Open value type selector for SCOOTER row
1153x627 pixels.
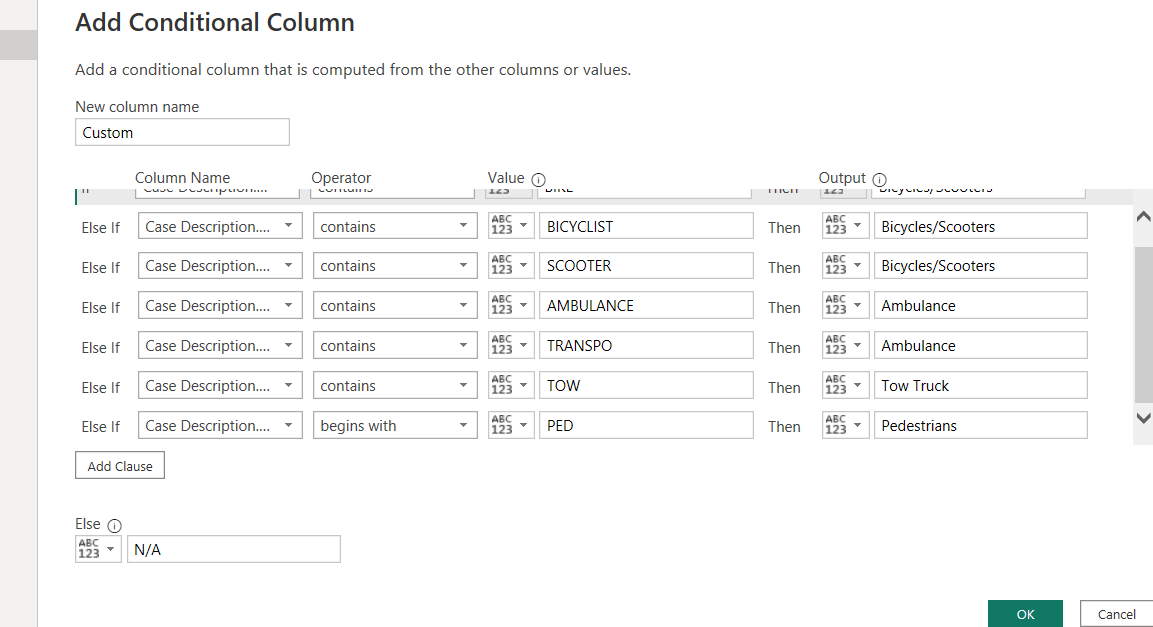point(510,265)
